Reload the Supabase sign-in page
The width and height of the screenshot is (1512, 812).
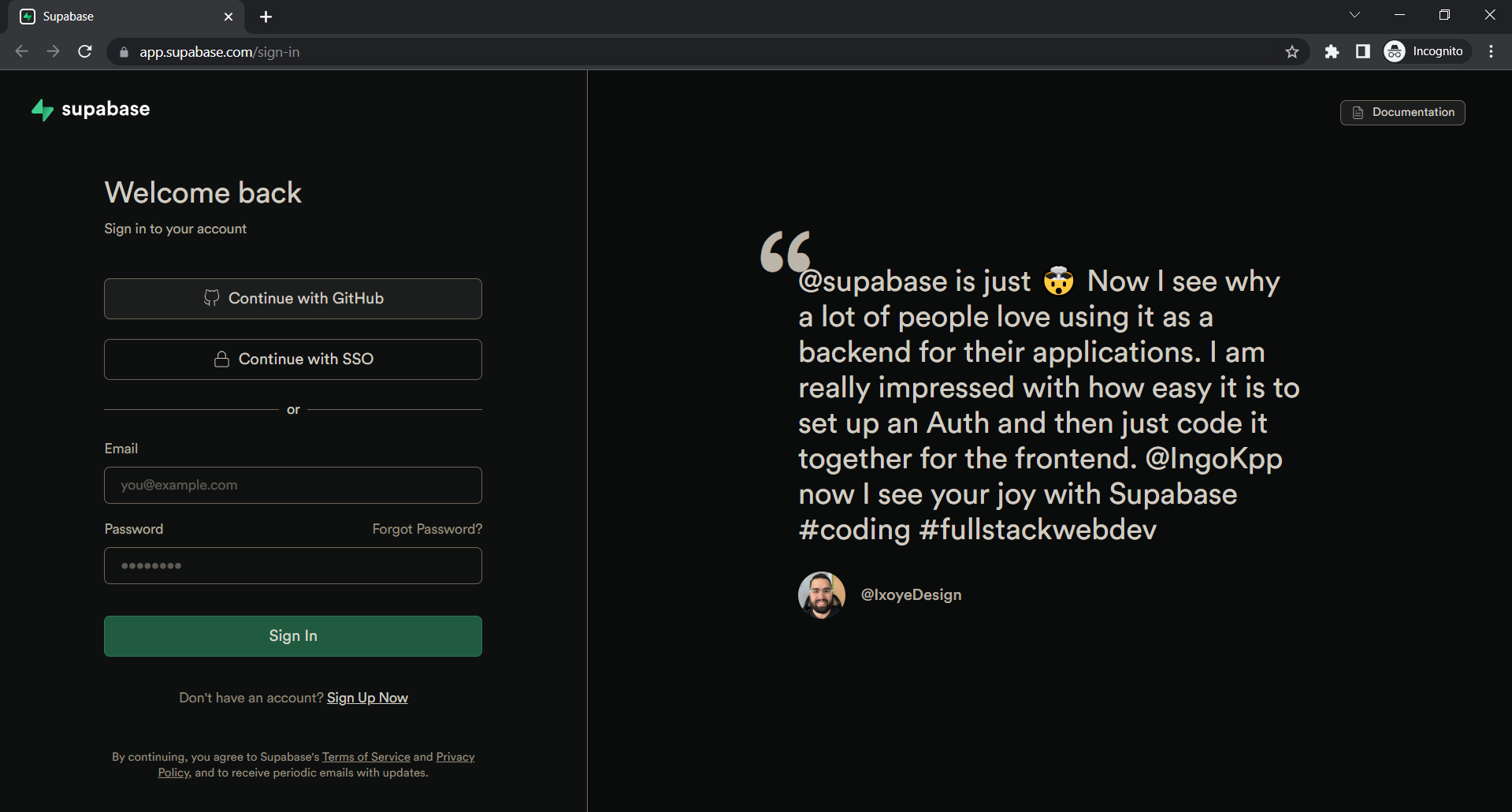tap(85, 51)
